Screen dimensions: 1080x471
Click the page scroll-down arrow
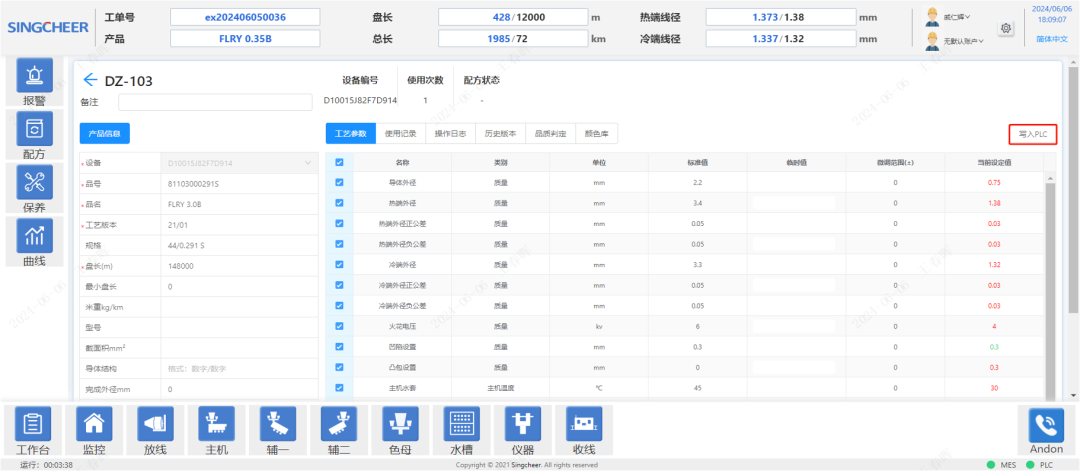point(1073,395)
